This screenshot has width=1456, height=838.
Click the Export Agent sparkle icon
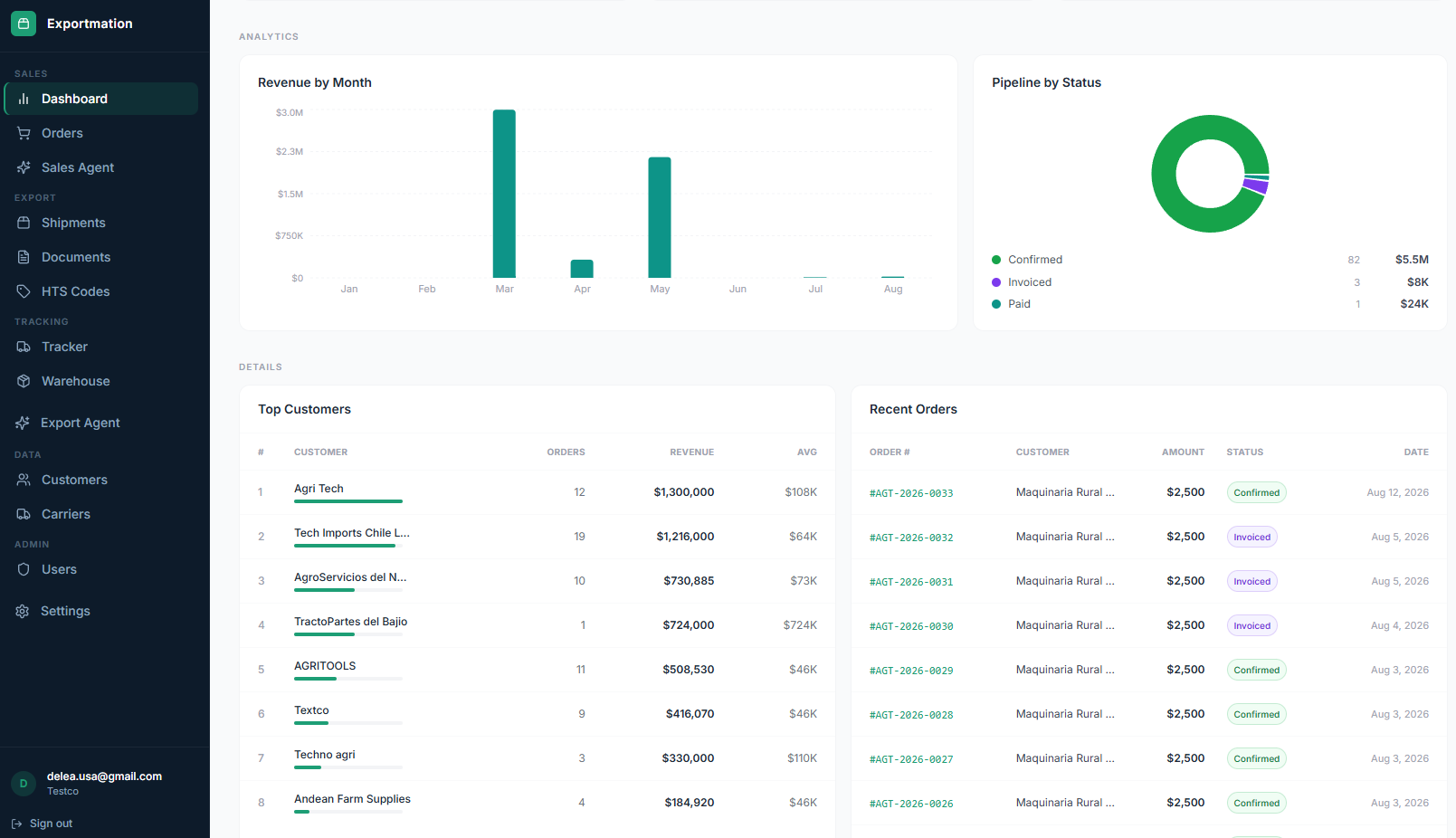point(23,423)
